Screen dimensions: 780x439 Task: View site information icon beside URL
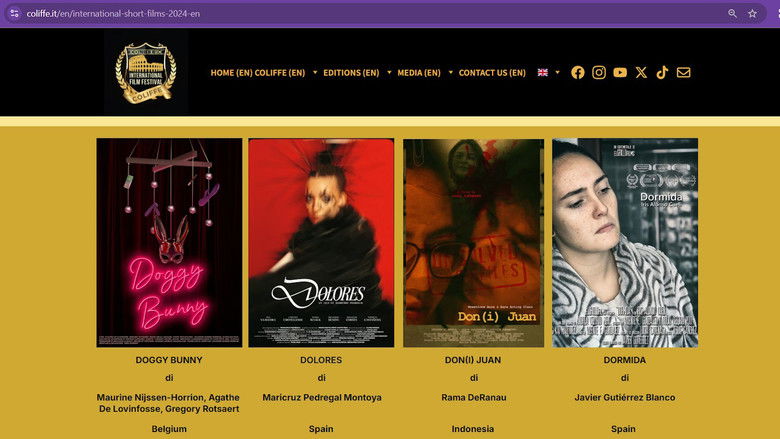(x=14, y=13)
